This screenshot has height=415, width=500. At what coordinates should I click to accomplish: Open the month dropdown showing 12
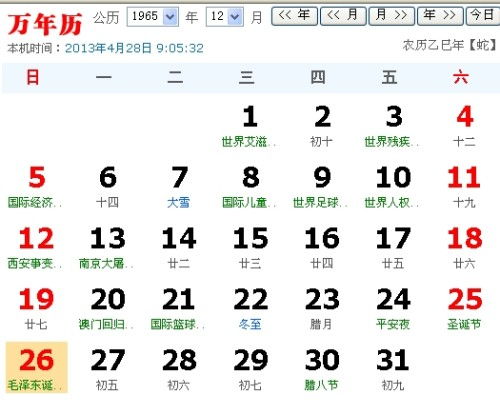click(x=225, y=16)
